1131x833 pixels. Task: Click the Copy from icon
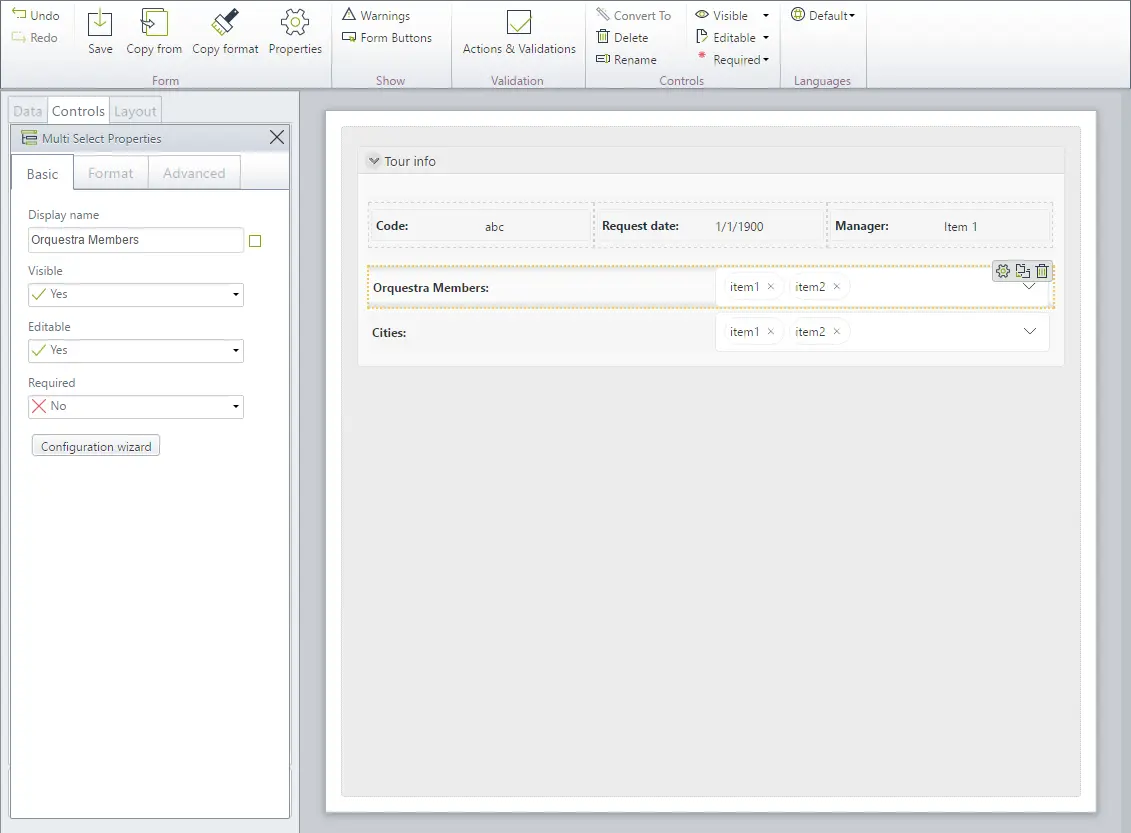pyautogui.click(x=154, y=23)
